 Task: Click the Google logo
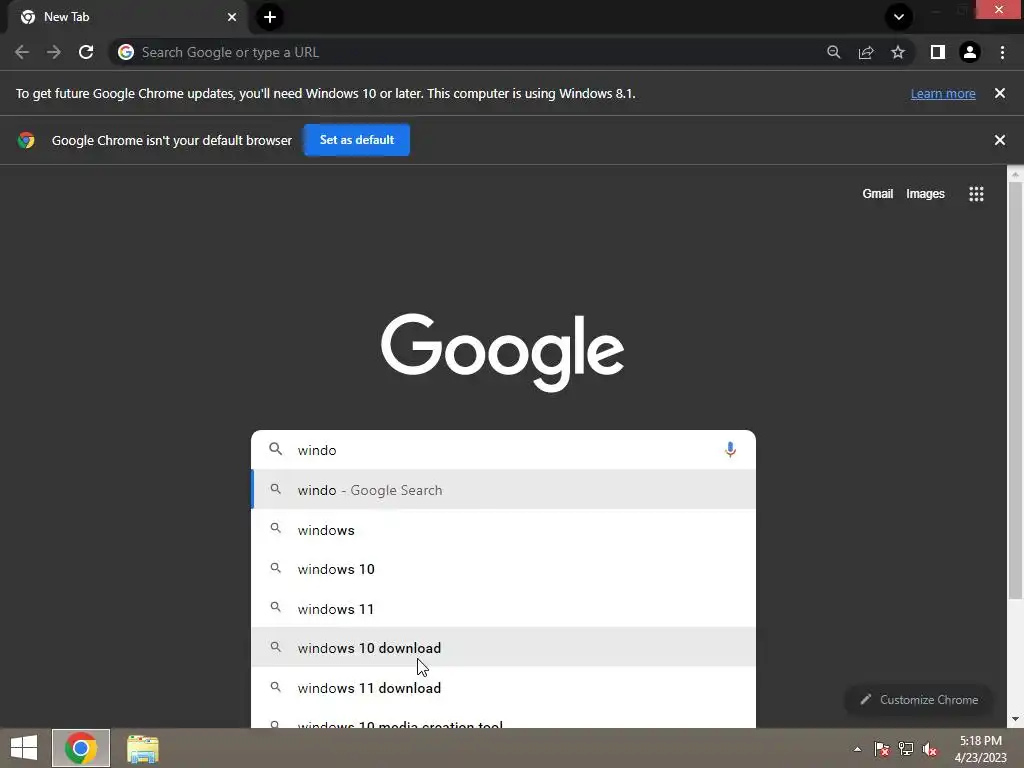point(502,353)
